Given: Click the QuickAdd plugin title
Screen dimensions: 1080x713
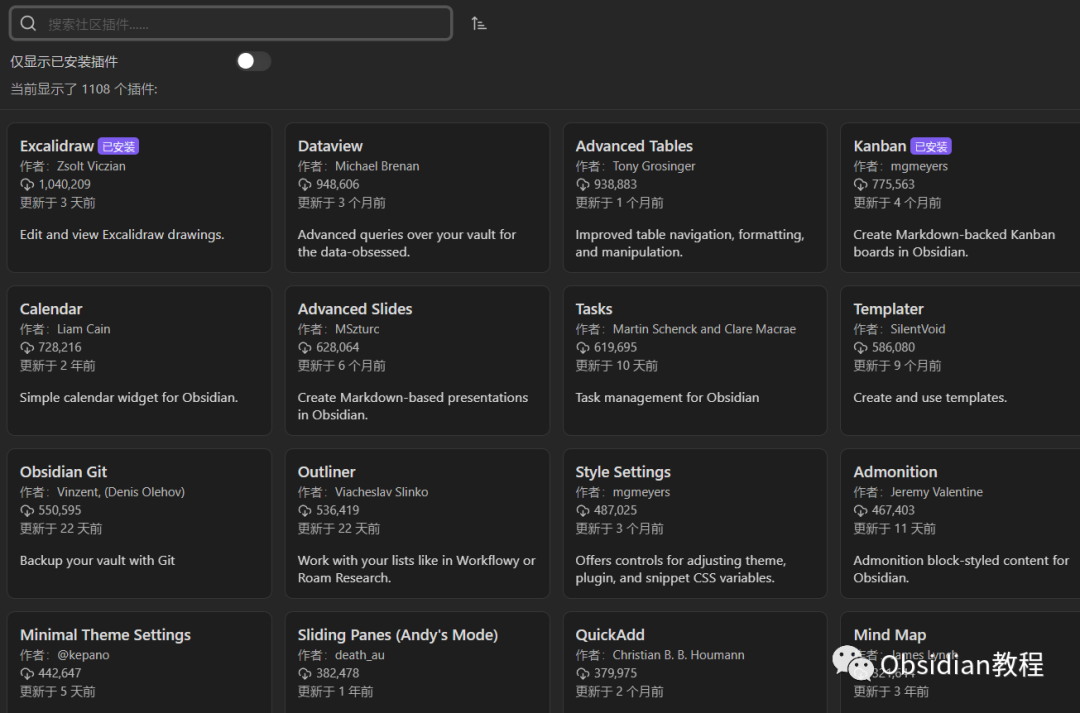Looking at the screenshot, I should tap(610, 635).
